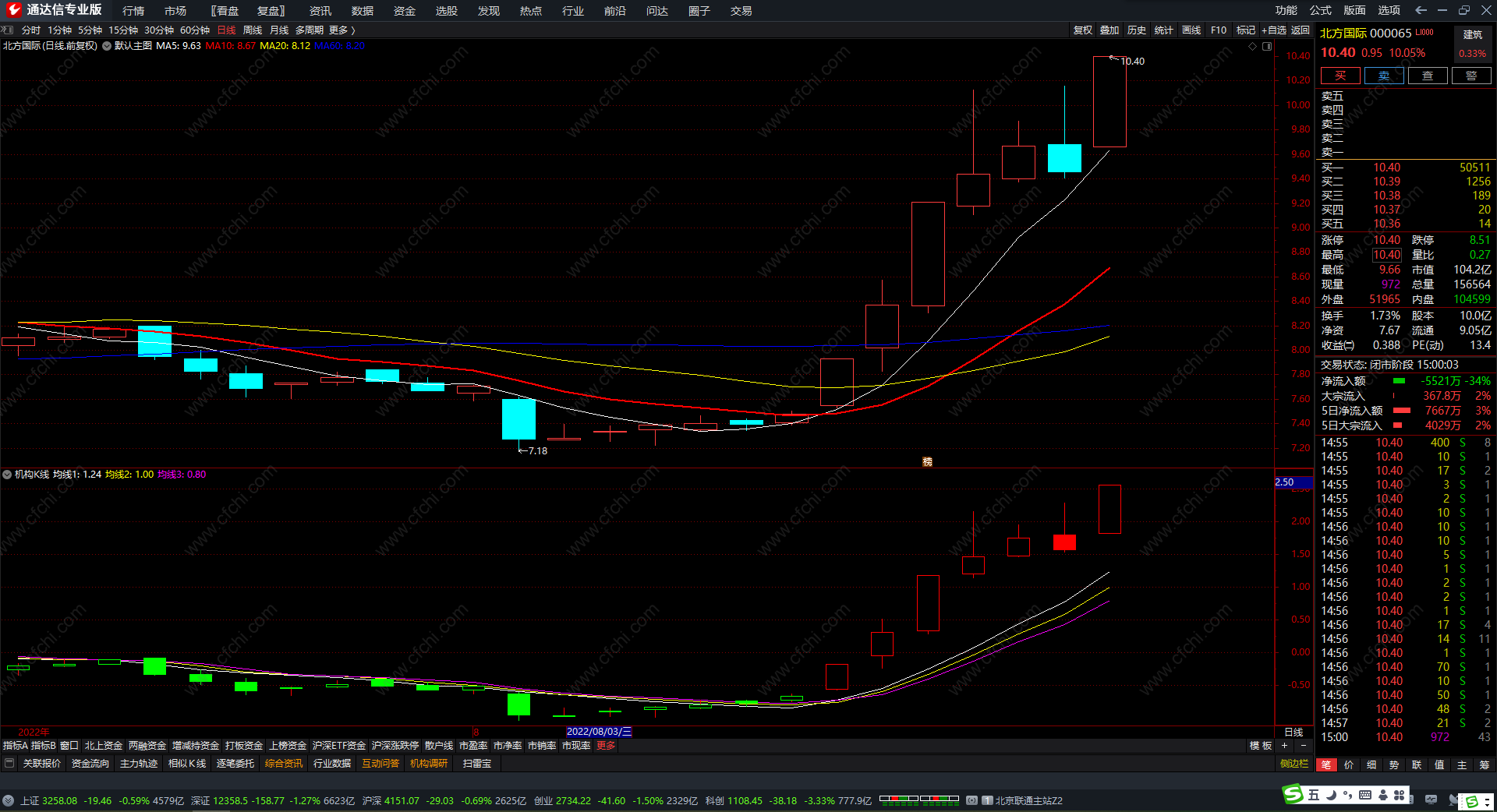This screenshot has height=812, width=1497.
Task: Switch to 60分钟 period
Action: [195, 30]
